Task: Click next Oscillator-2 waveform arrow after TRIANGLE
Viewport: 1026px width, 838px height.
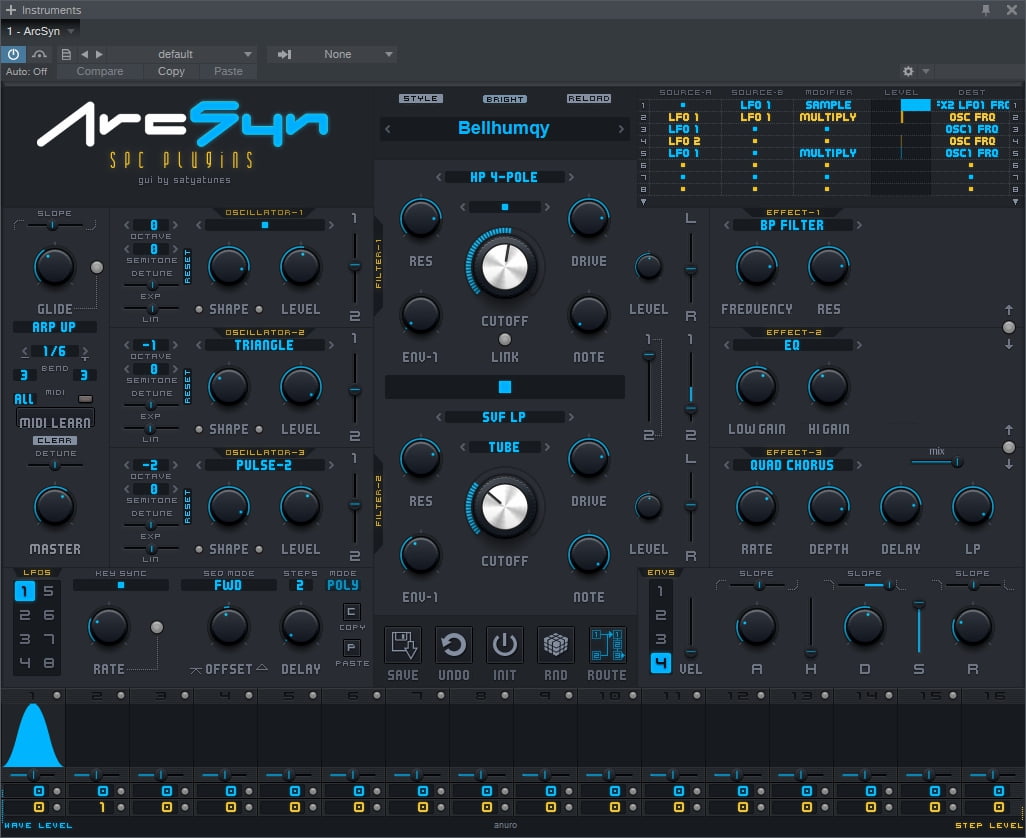Action: [332, 345]
